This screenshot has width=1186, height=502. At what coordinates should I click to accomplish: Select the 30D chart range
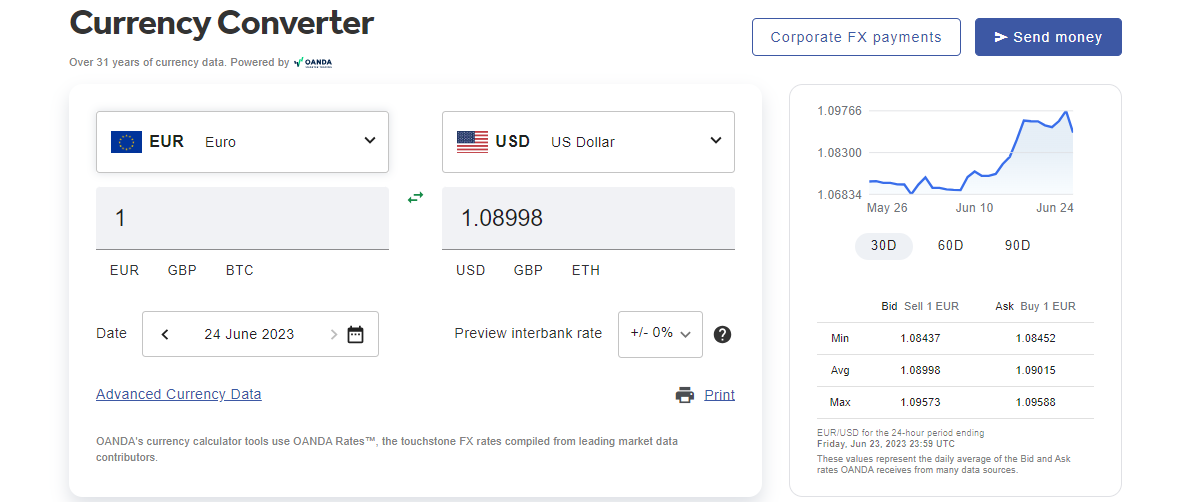883,246
